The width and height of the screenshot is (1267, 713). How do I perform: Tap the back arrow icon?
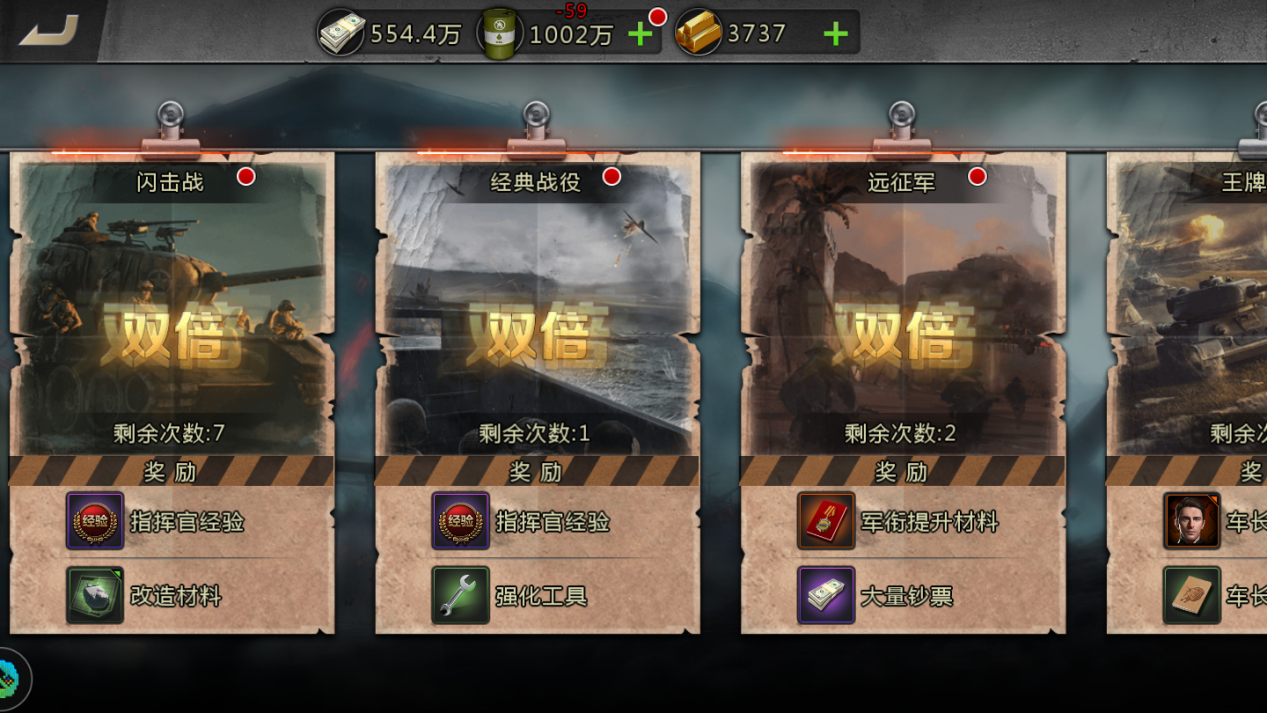point(49,30)
